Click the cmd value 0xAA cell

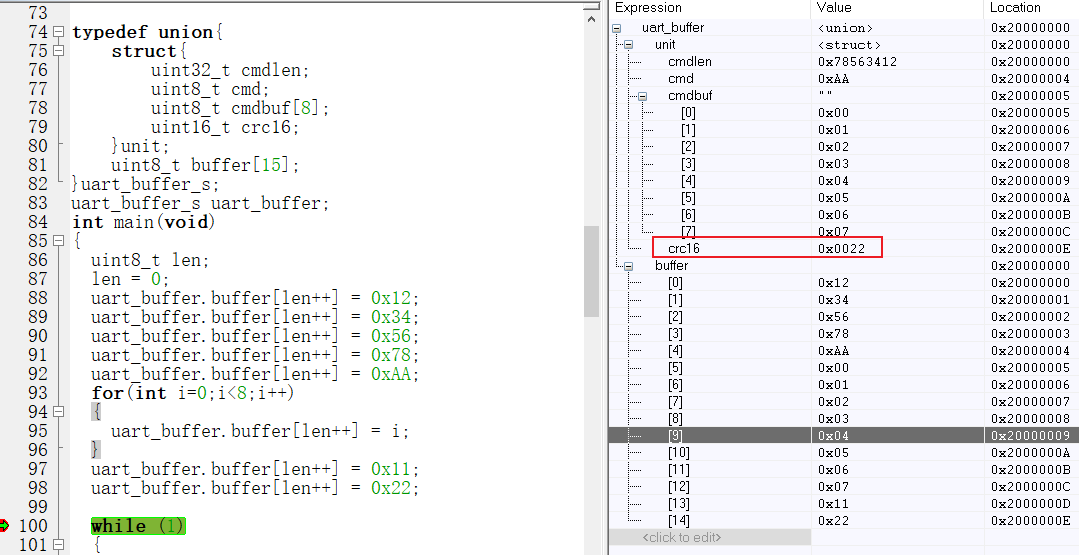pyautogui.click(x=834, y=79)
